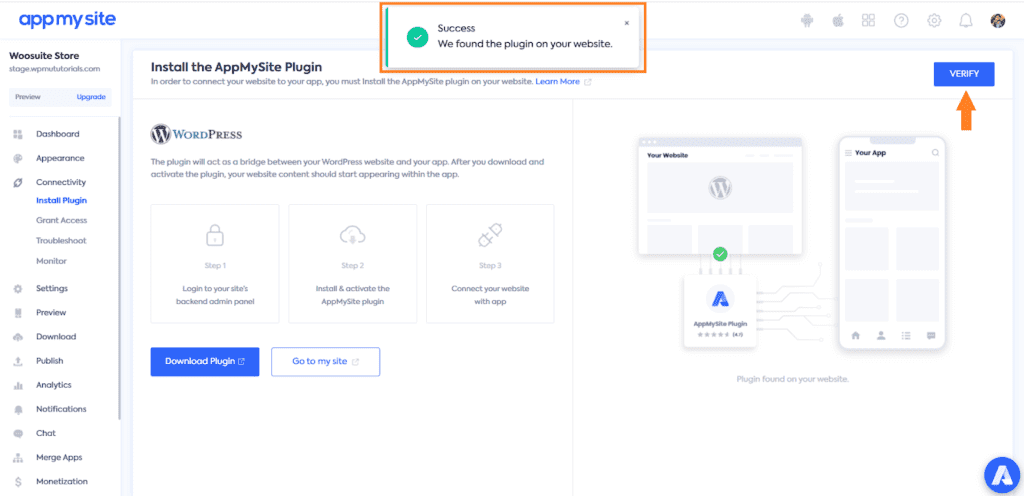Click the Dashboard grid icon

pos(18,134)
